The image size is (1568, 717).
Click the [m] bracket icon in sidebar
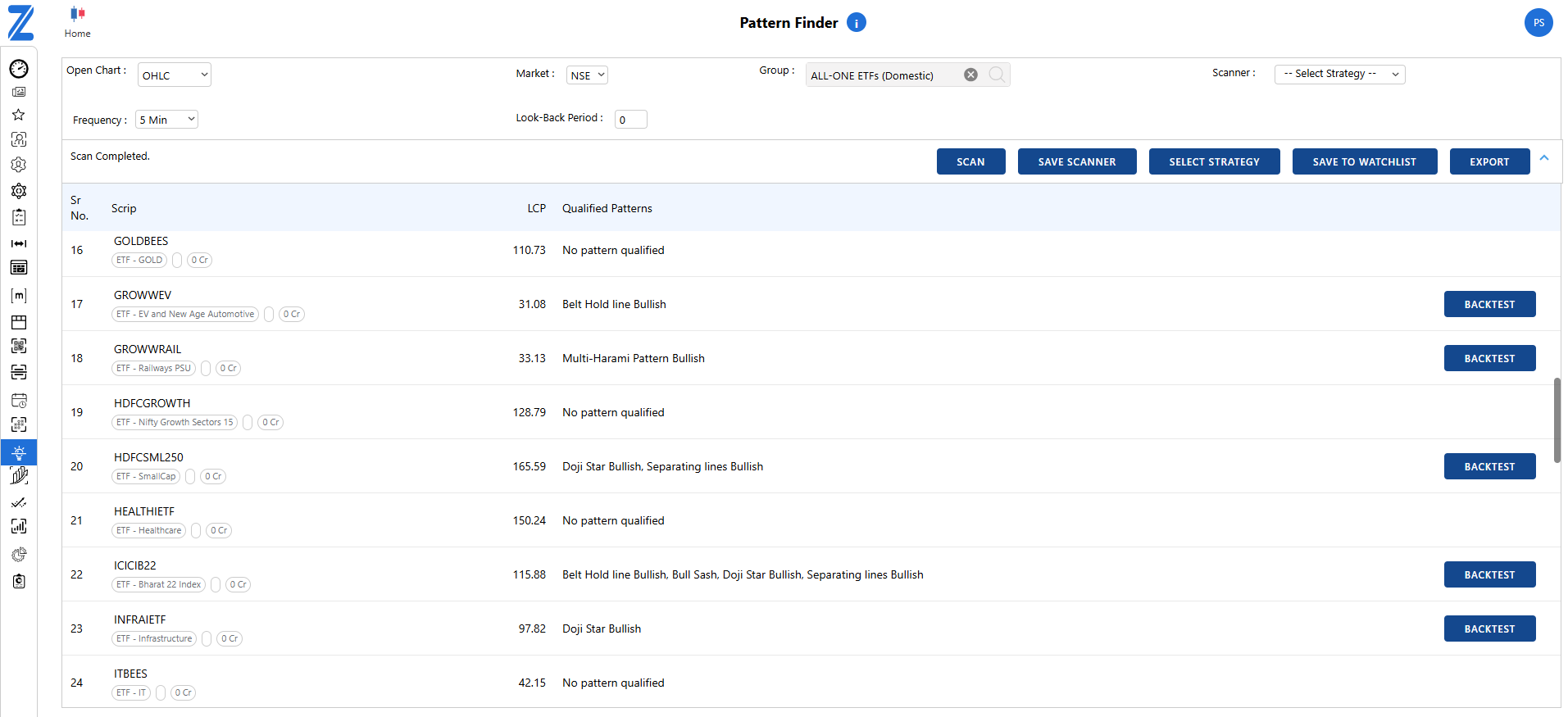[19, 296]
